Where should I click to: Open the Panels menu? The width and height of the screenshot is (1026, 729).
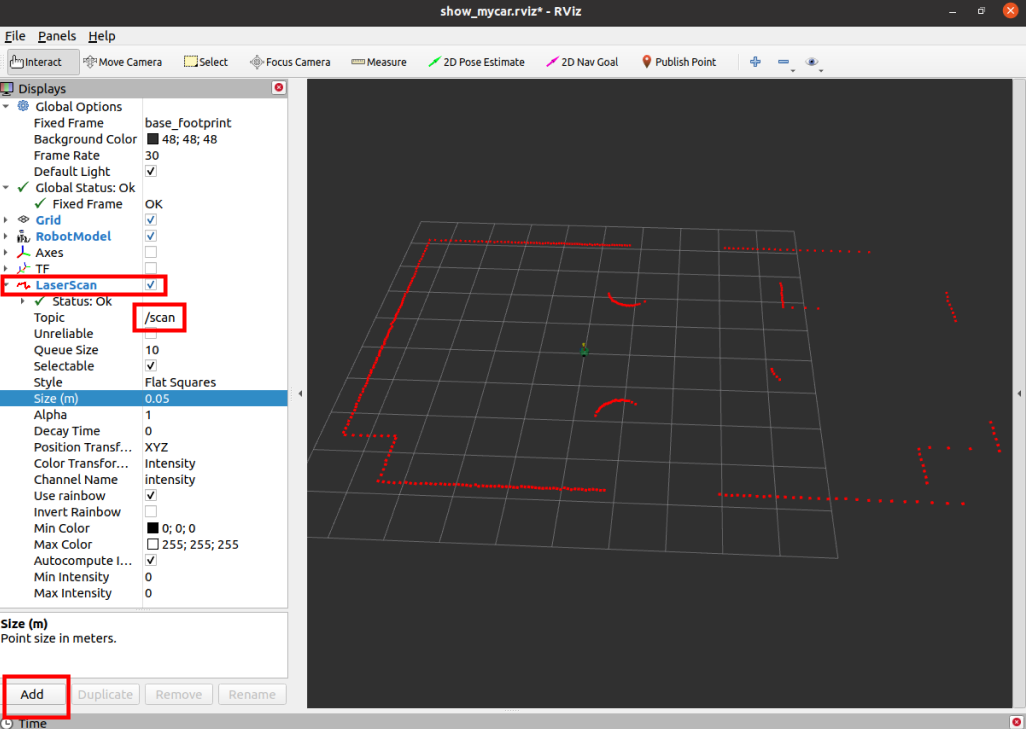tap(57, 36)
